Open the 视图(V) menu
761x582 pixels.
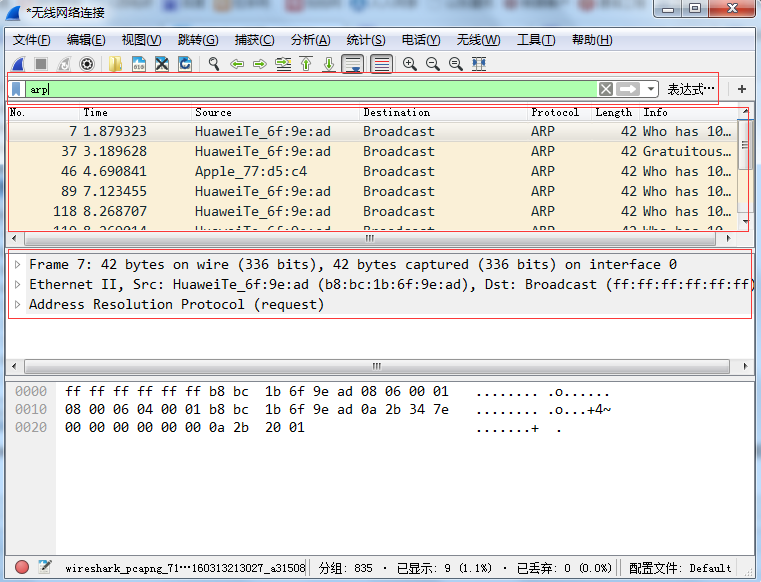point(141,40)
